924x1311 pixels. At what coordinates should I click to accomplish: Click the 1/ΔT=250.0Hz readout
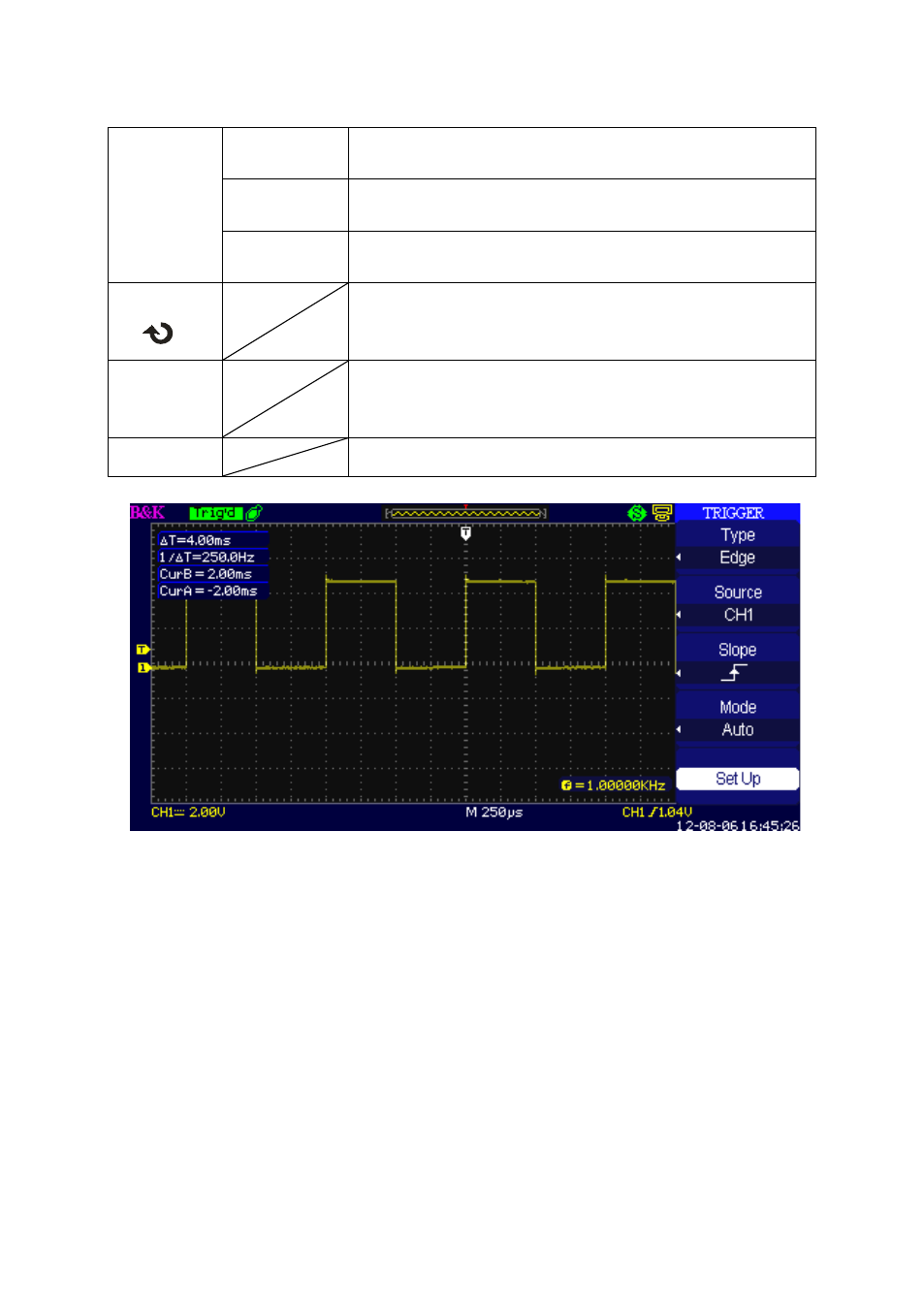click(x=207, y=558)
